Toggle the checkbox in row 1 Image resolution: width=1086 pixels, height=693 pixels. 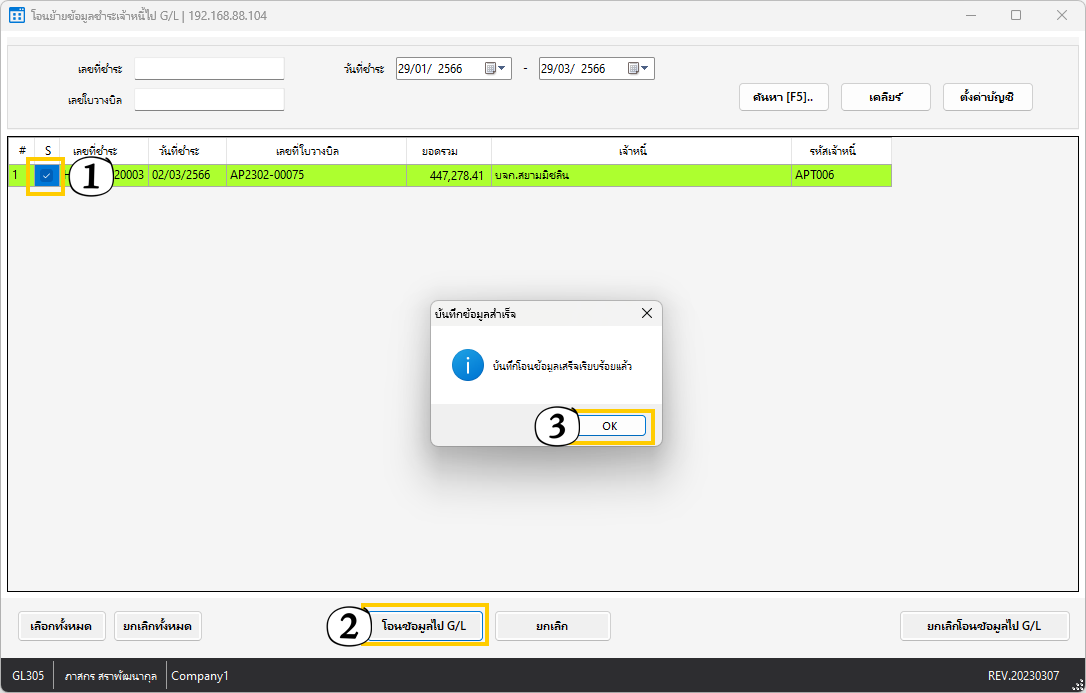pyautogui.click(x=46, y=175)
